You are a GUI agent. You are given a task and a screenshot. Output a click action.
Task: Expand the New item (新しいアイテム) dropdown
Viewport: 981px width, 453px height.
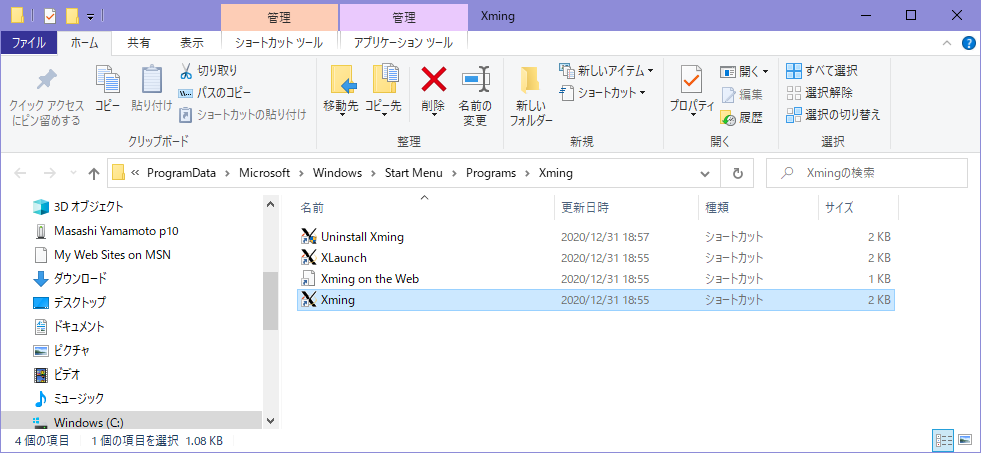tap(651, 70)
